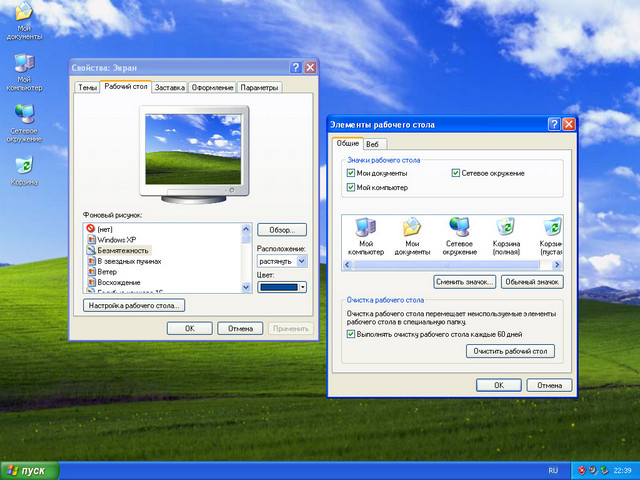Expand the Расположение dropdown
The height and width of the screenshot is (480, 640).
[301, 260]
